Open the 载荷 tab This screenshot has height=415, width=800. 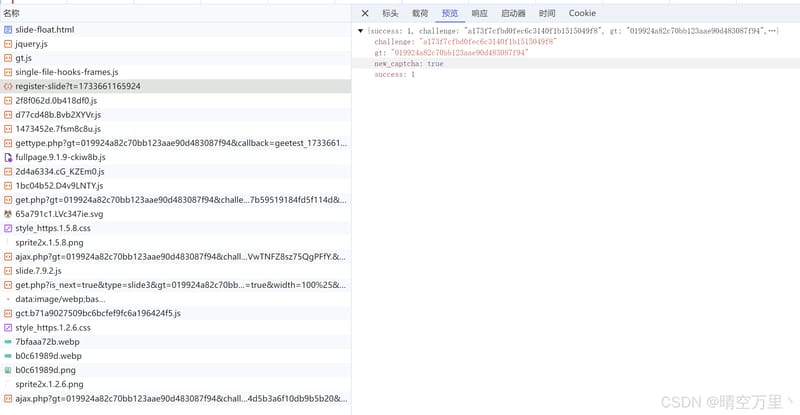pos(420,13)
